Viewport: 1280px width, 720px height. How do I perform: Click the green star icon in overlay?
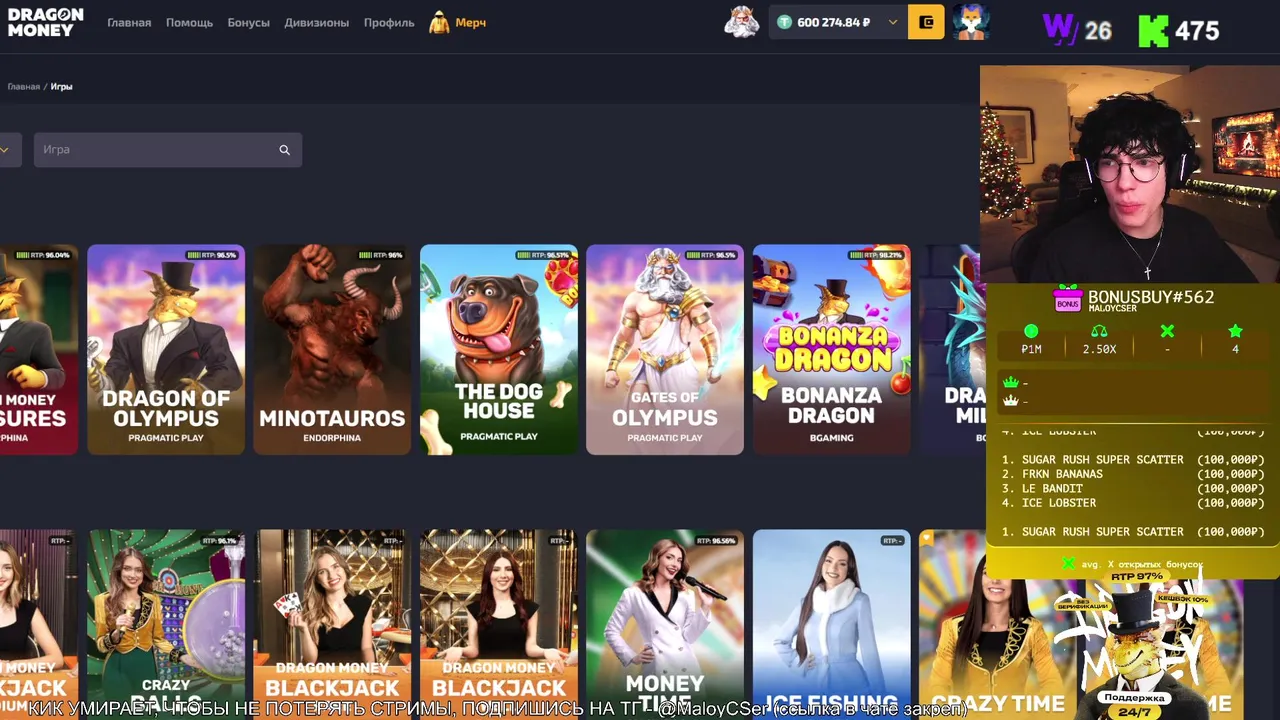(x=1235, y=331)
